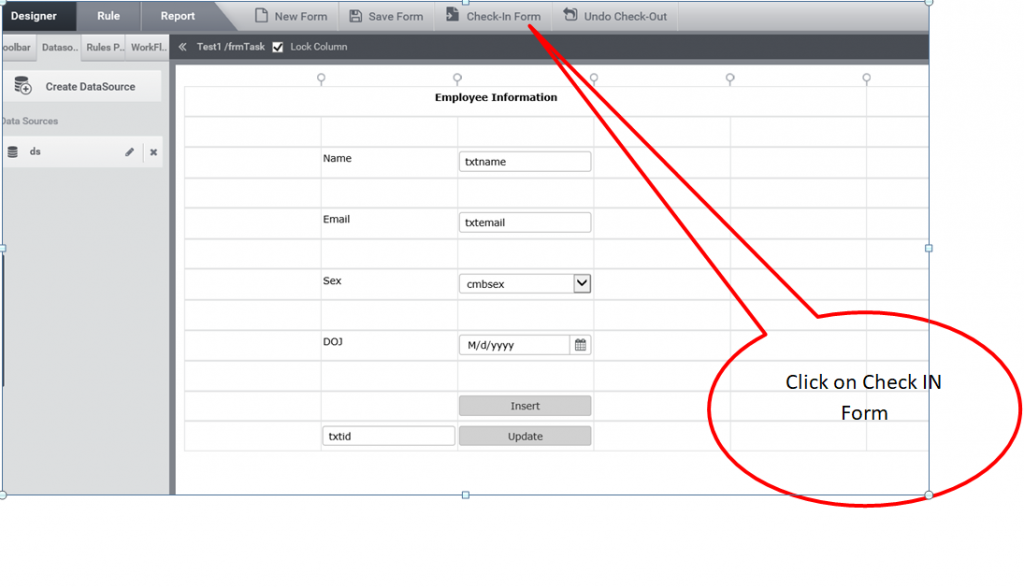
Task: Click the txtname input field
Action: click(x=525, y=161)
